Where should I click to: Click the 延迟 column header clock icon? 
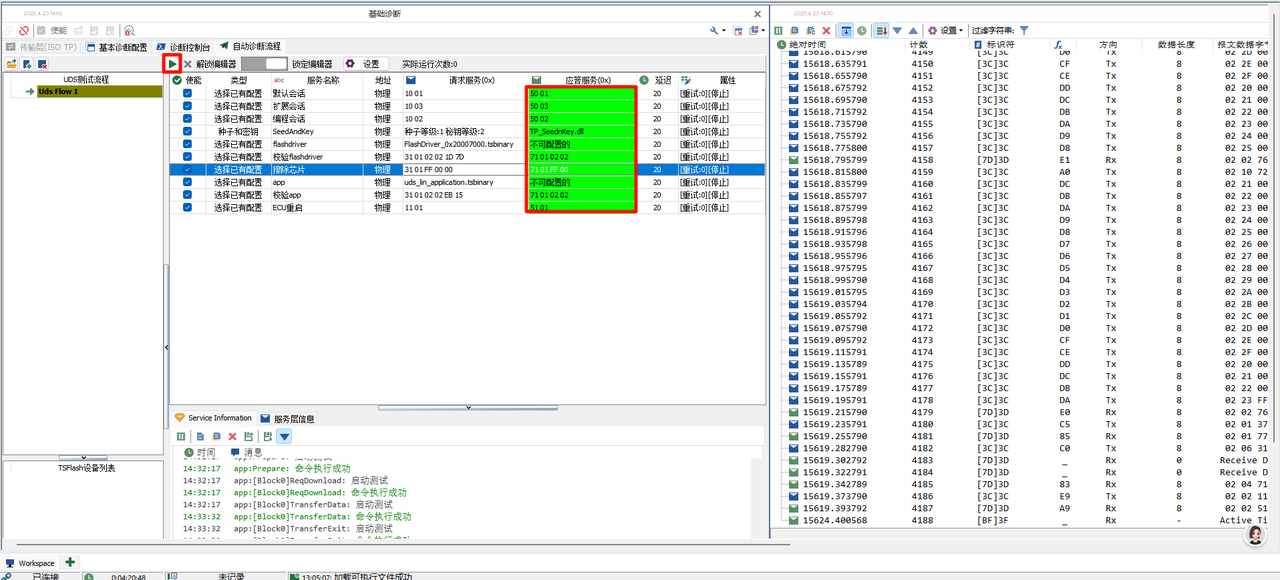coord(644,80)
